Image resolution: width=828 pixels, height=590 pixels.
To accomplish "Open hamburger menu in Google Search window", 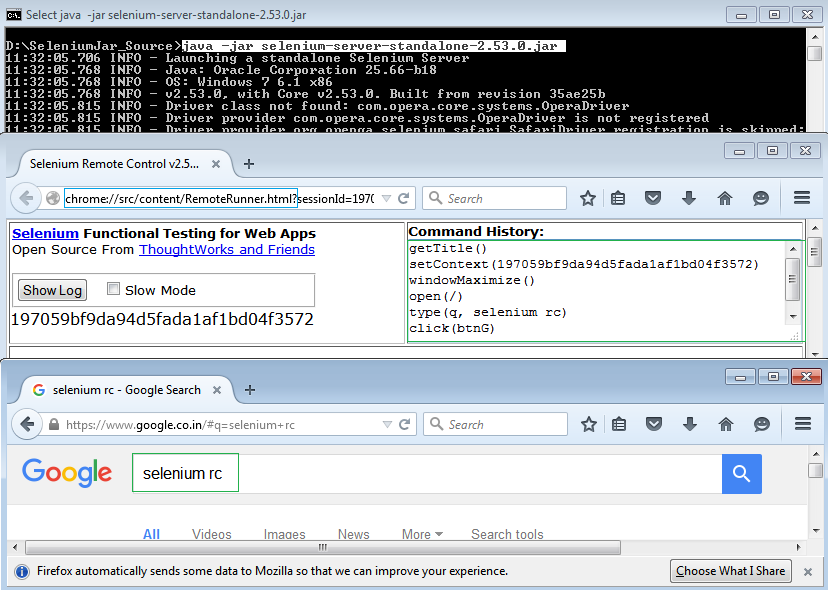I will (x=803, y=424).
